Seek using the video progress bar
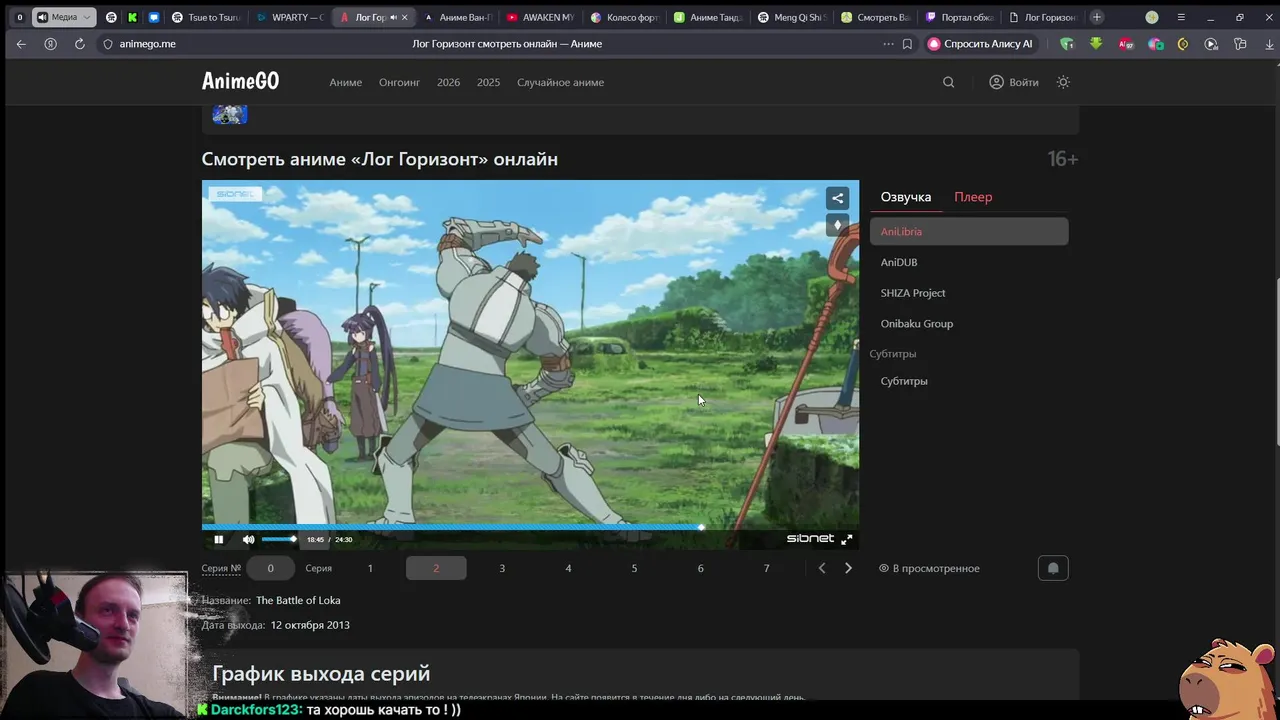 click(x=530, y=527)
